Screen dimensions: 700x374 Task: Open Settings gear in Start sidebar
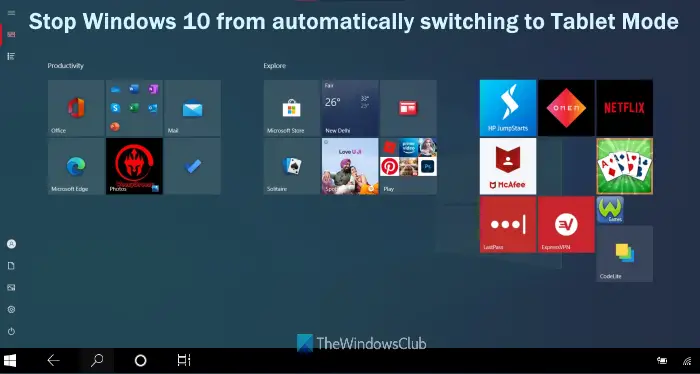(11, 309)
